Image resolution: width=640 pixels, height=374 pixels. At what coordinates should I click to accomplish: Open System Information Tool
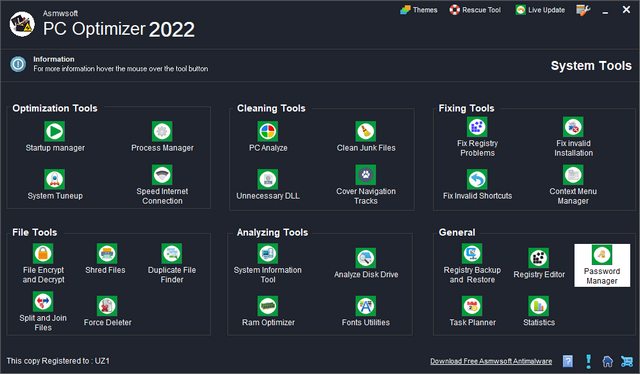[268, 264]
